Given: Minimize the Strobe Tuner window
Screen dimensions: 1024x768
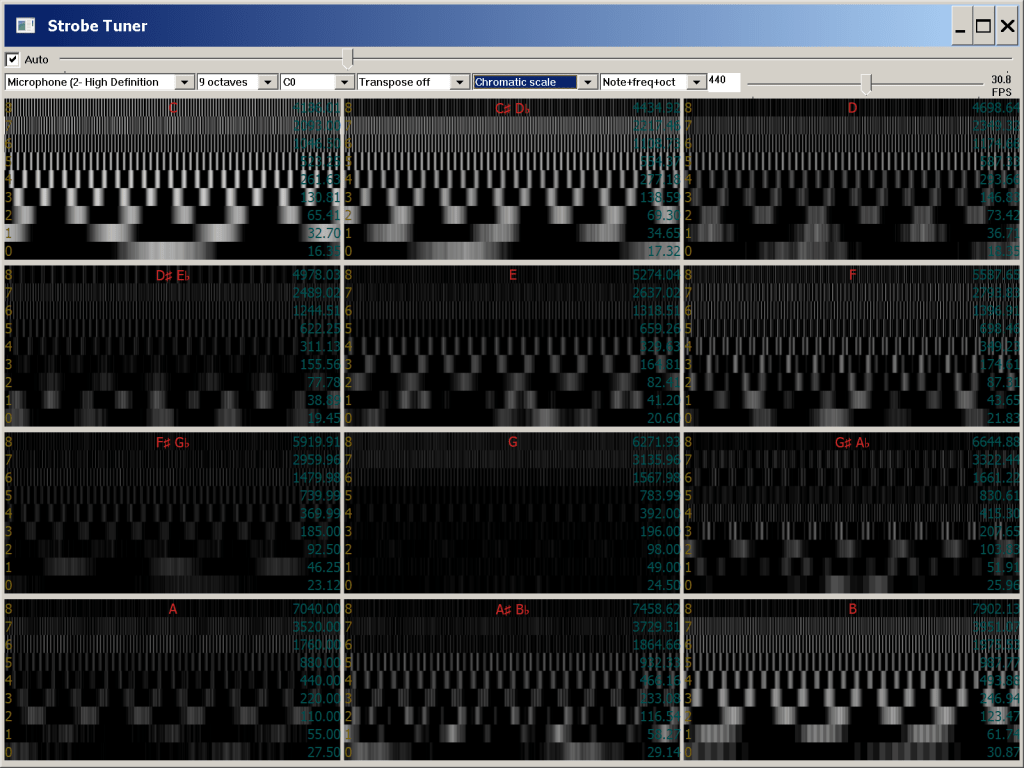Looking at the screenshot, I should click(960, 27).
